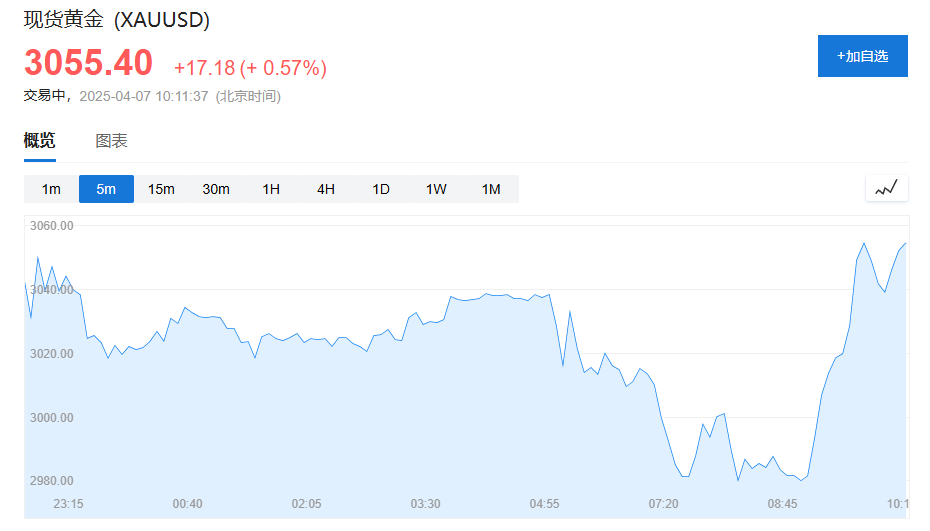Click the 3055.40 price value
This screenshot has height=531, width=930.
pyautogui.click(x=88, y=63)
